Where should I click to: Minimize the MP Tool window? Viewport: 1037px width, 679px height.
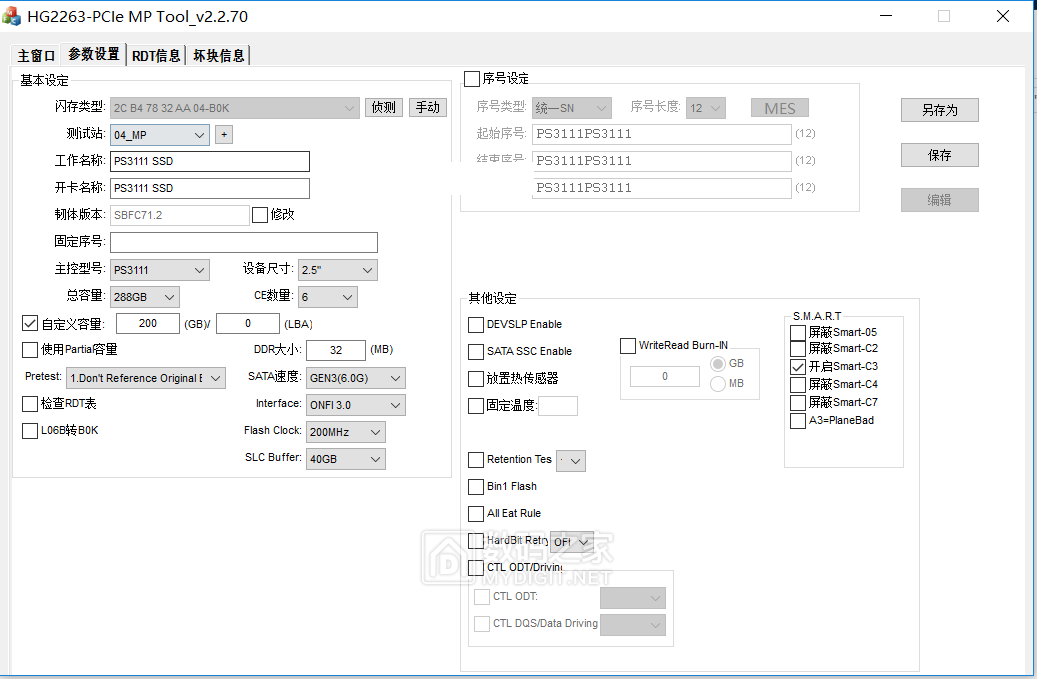click(x=886, y=16)
